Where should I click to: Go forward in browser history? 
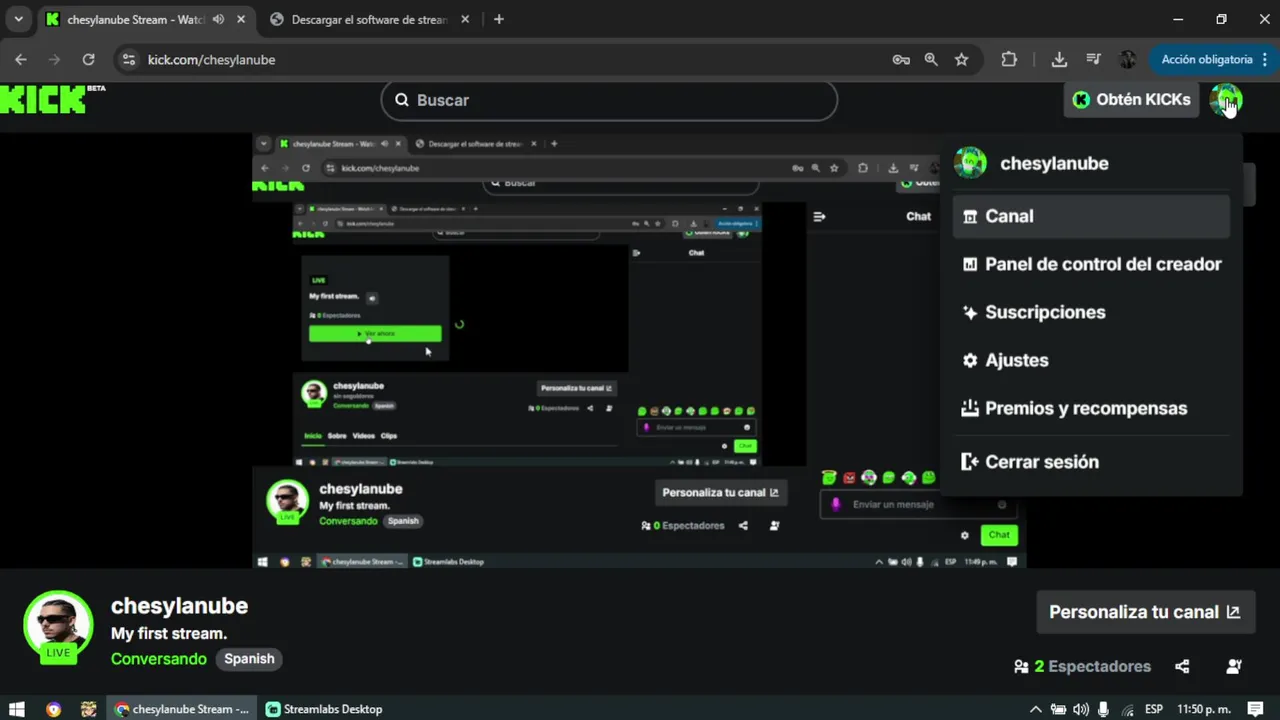54,60
